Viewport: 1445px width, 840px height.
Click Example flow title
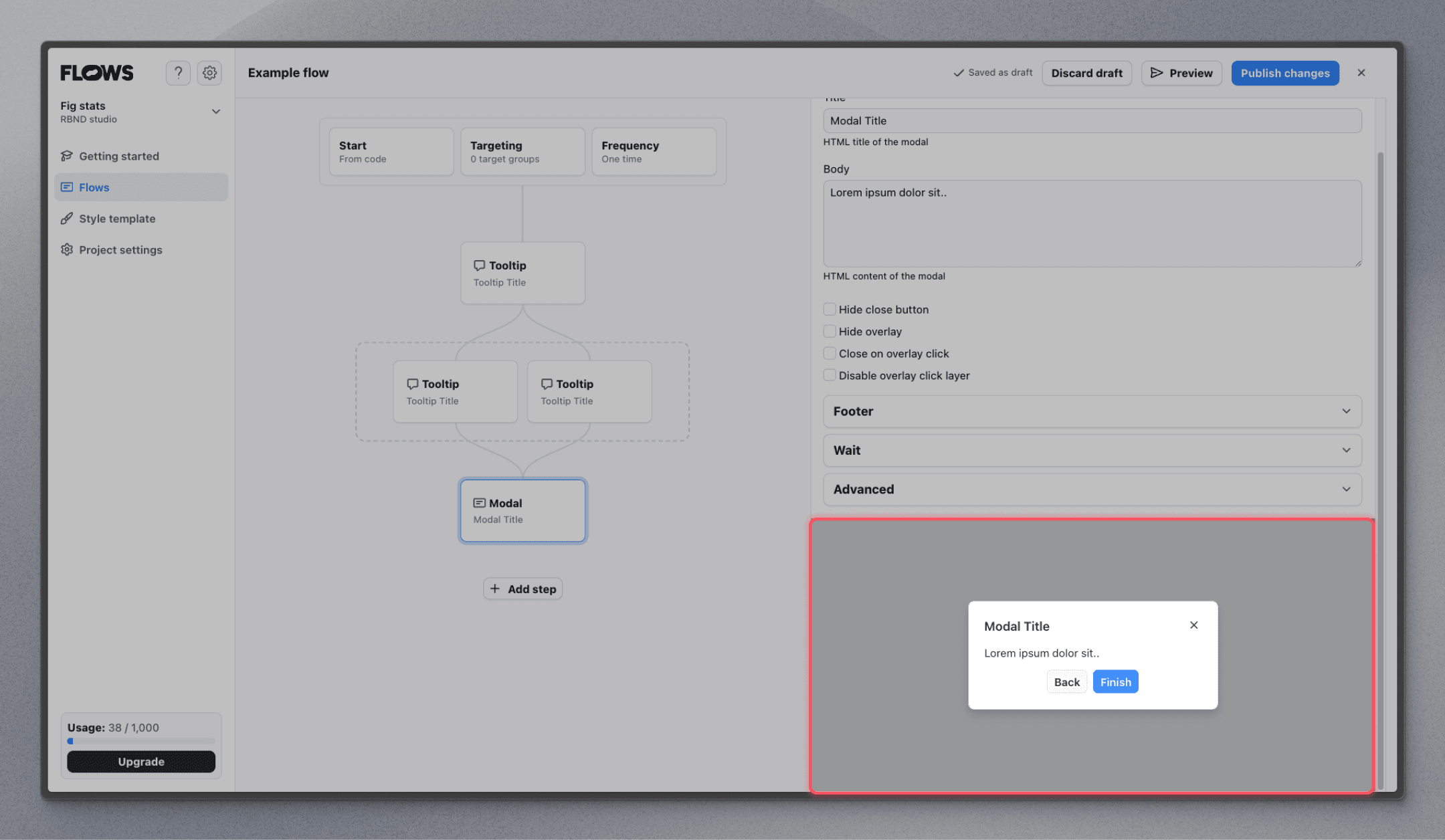click(288, 73)
